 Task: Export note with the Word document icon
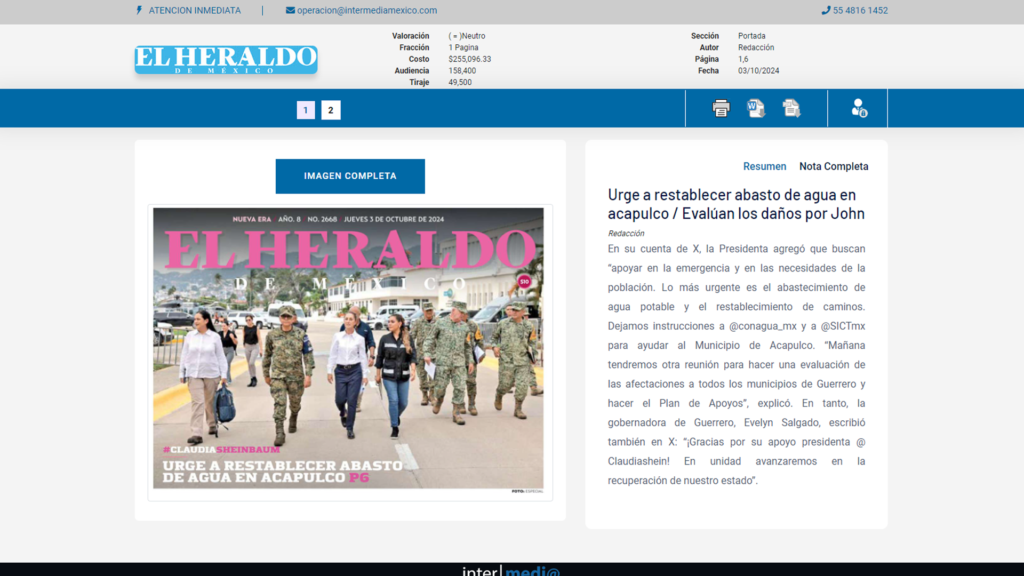pyautogui.click(x=756, y=108)
